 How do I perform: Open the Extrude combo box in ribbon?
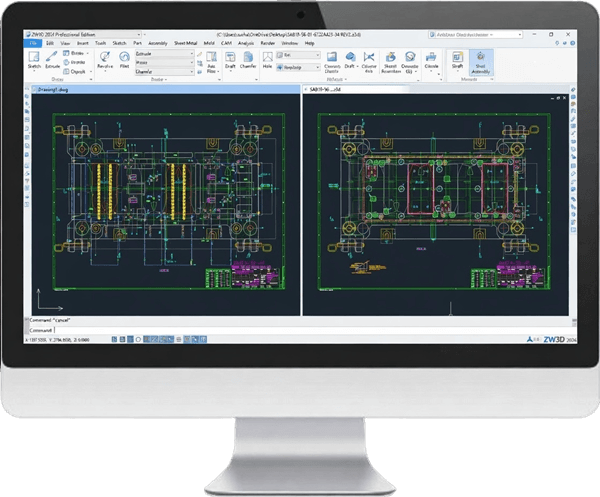193,53
